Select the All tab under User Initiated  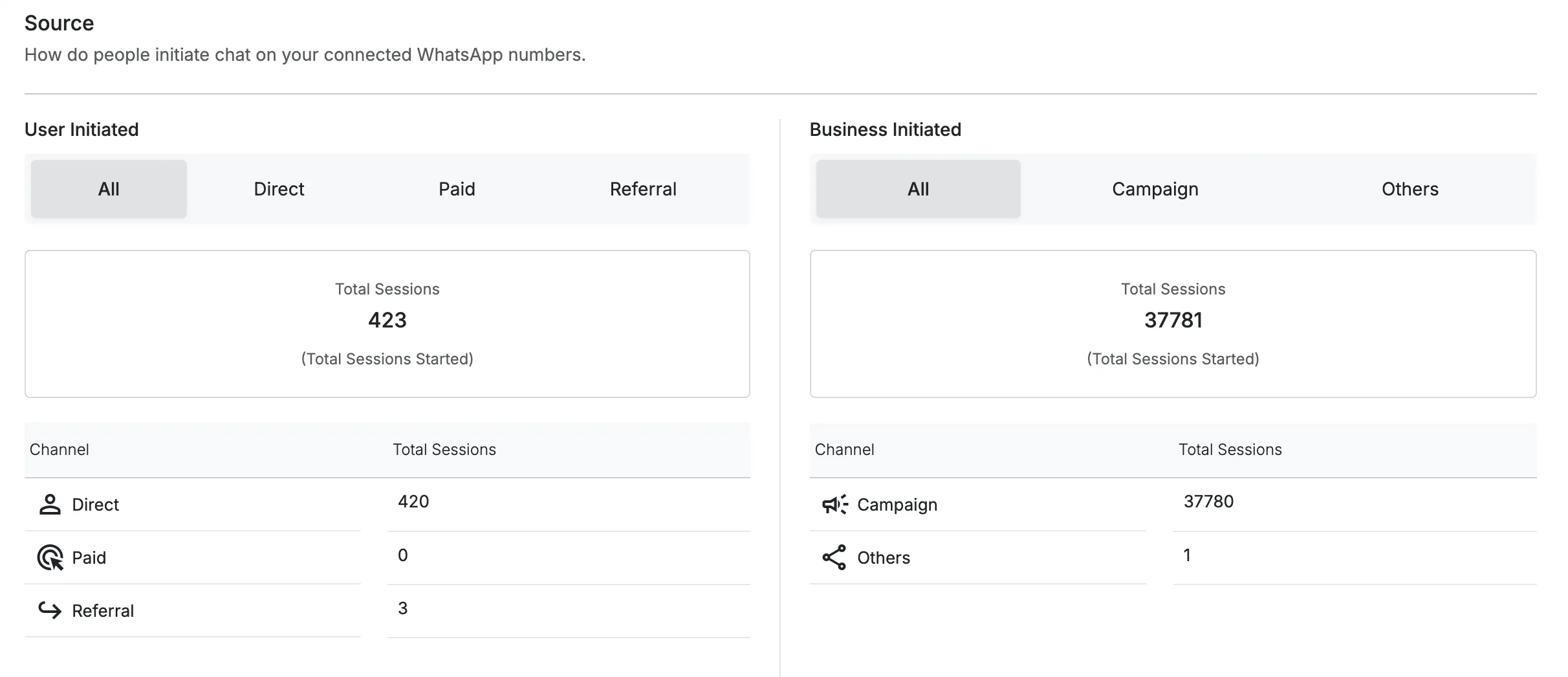click(x=109, y=189)
